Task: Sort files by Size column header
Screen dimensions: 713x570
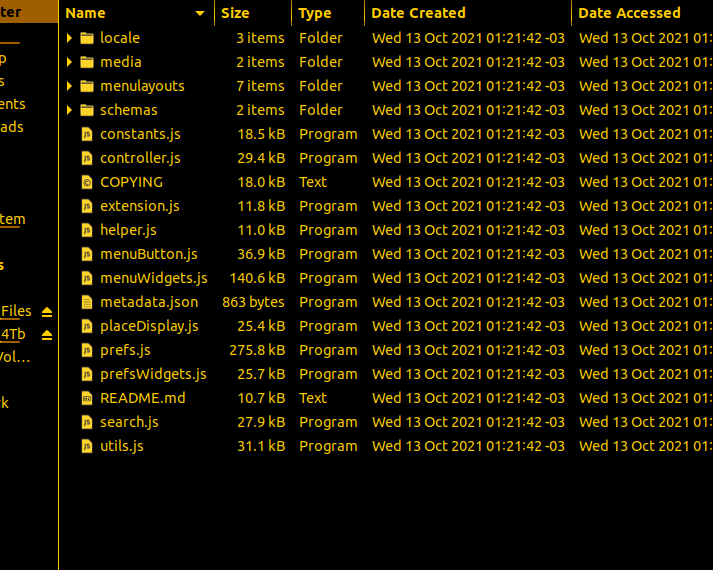Action: tap(236, 13)
